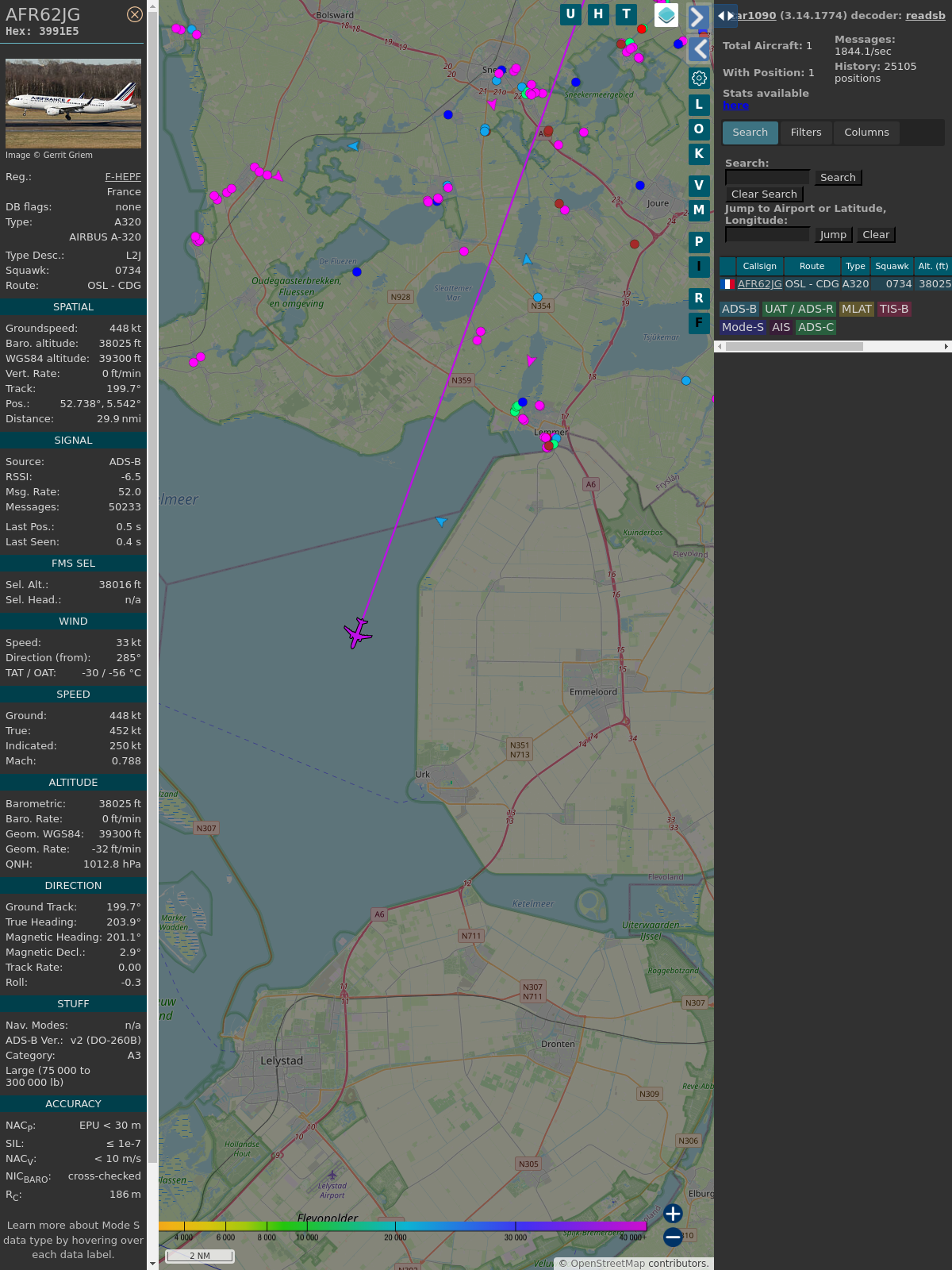Toggle the MLAT source filter
The image size is (952, 1270).
pyautogui.click(x=856, y=310)
